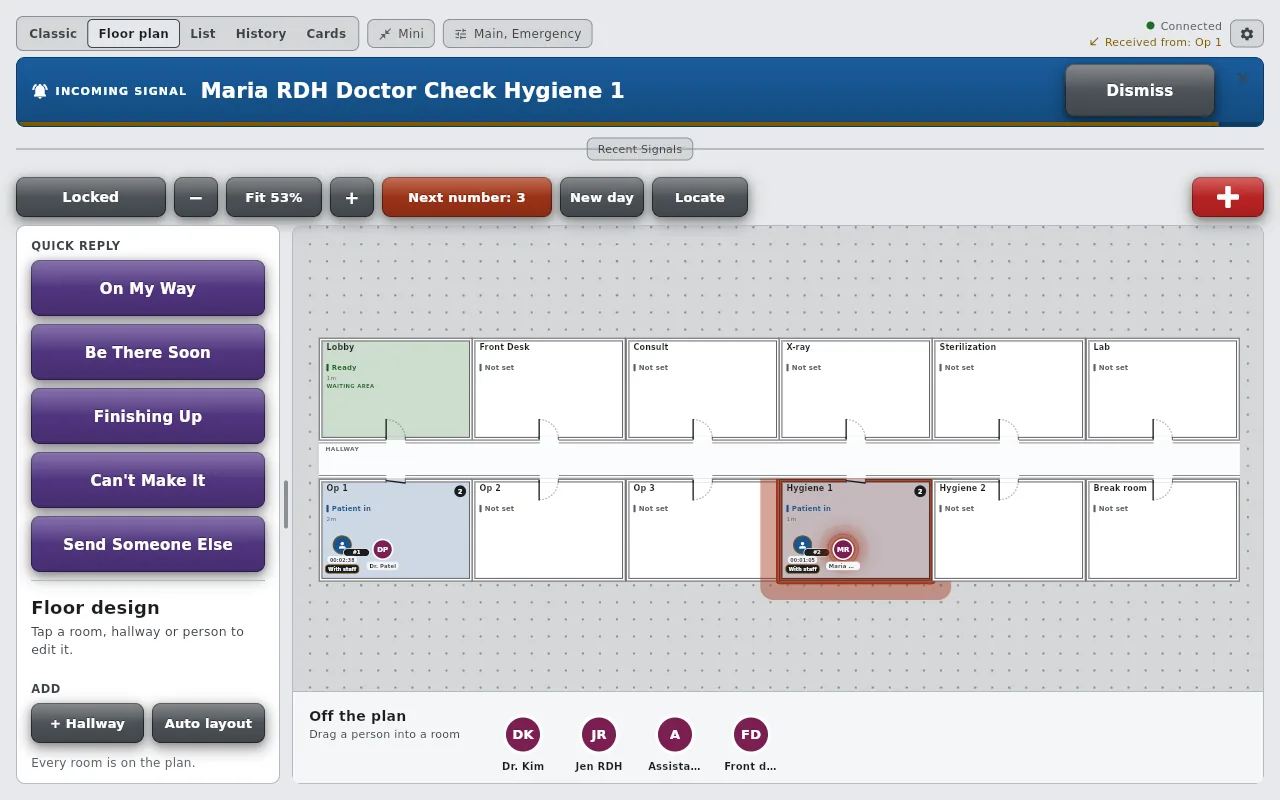Zoom out with the minus button
The image size is (1280, 800).
click(196, 197)
